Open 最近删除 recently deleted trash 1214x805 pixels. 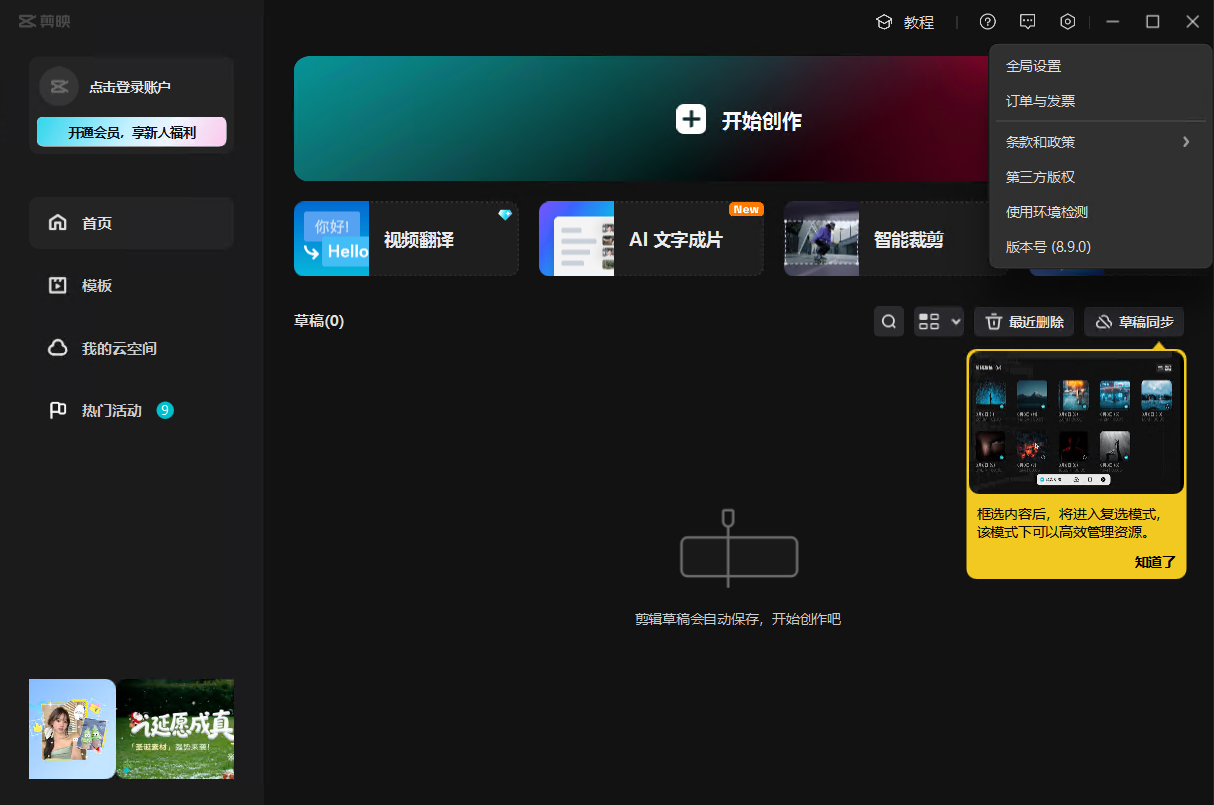[1024, 322]
